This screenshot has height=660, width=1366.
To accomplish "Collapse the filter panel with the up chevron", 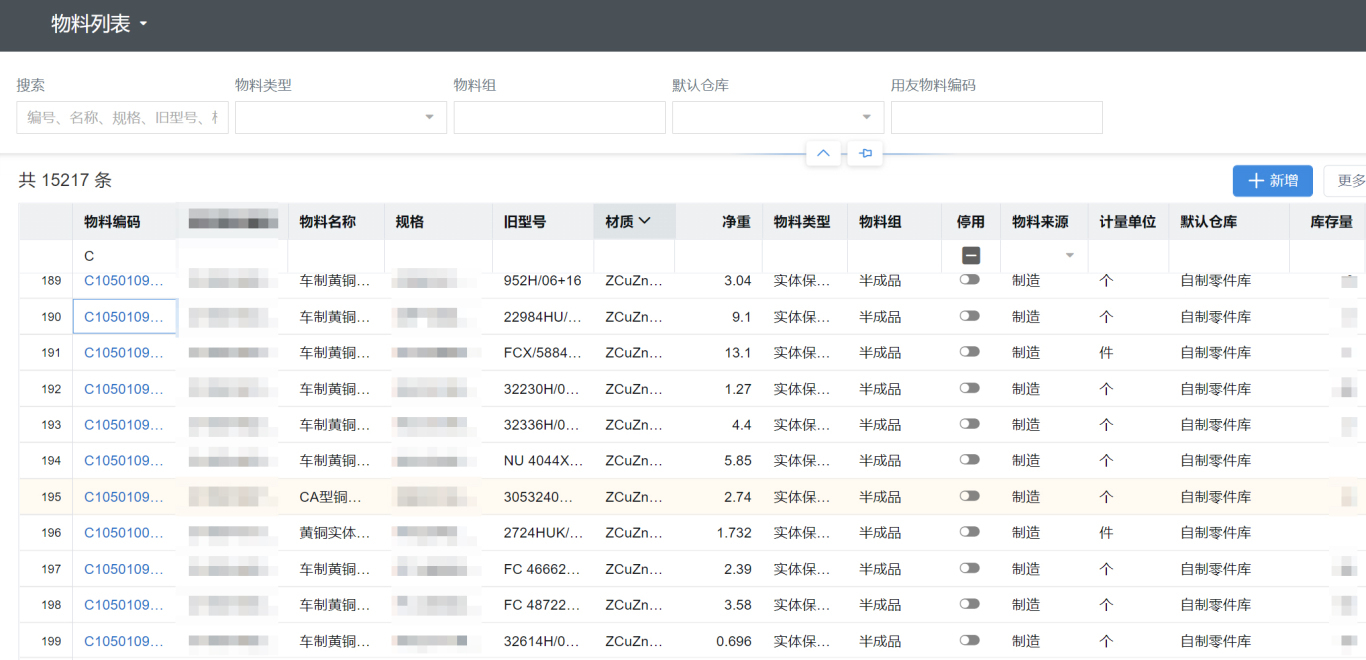I will coord(823,153).
